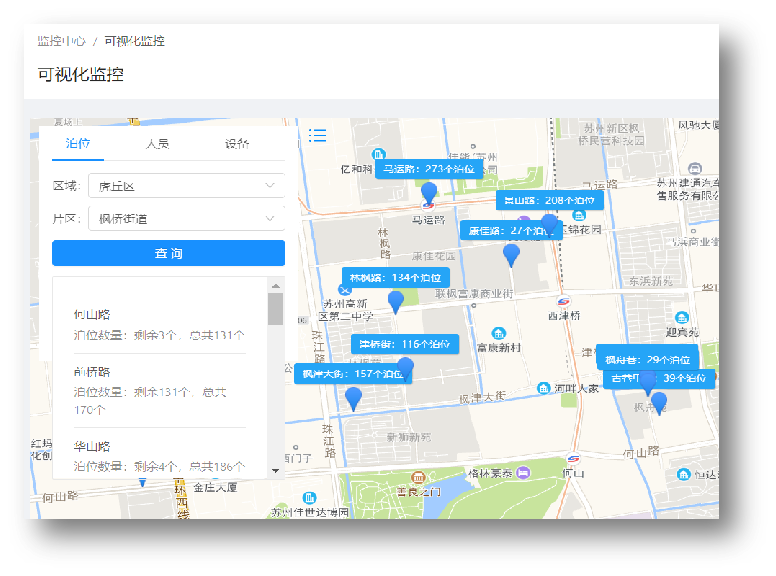Select the map pin below the 39个泊位 label
776x576 pixels.
tap(658, 402)
